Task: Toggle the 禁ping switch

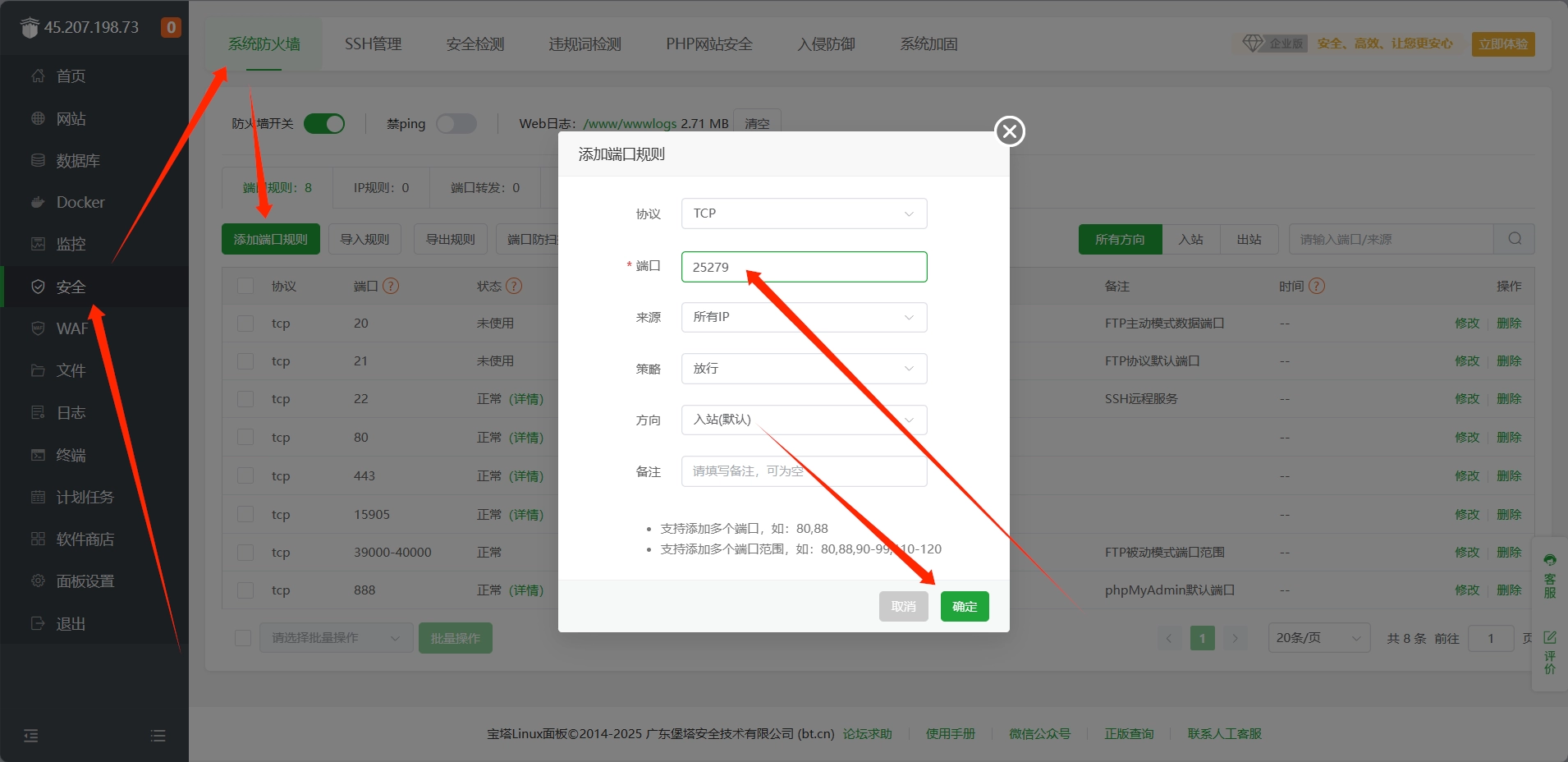Action: [456, 123]
